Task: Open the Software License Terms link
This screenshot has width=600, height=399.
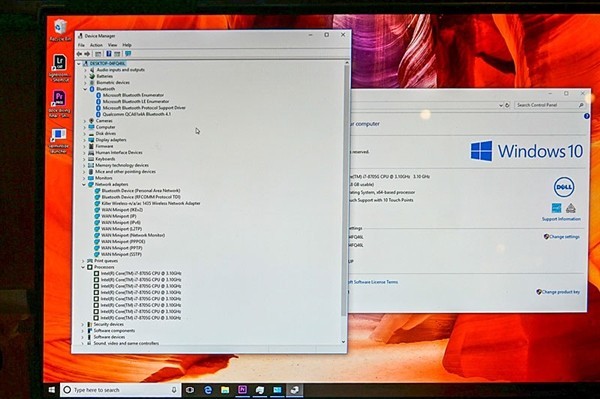Action: [x=373, y=282]
